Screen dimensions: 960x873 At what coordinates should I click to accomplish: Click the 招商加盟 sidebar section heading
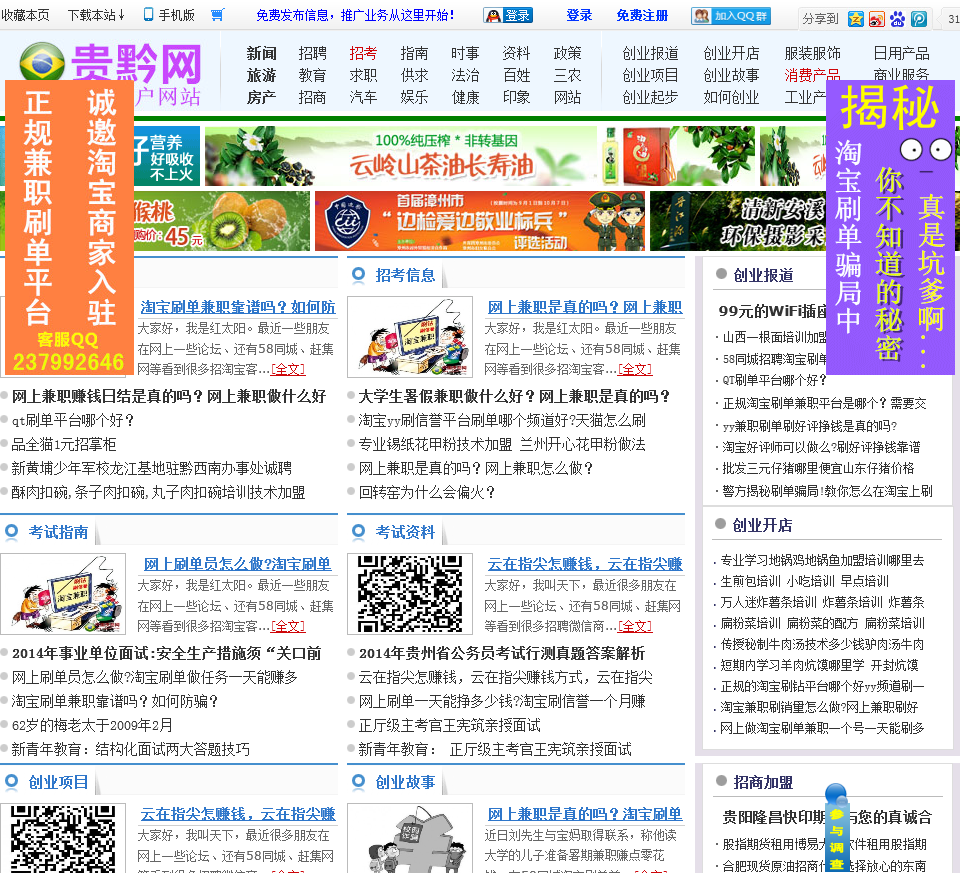(x=763, y=782)
